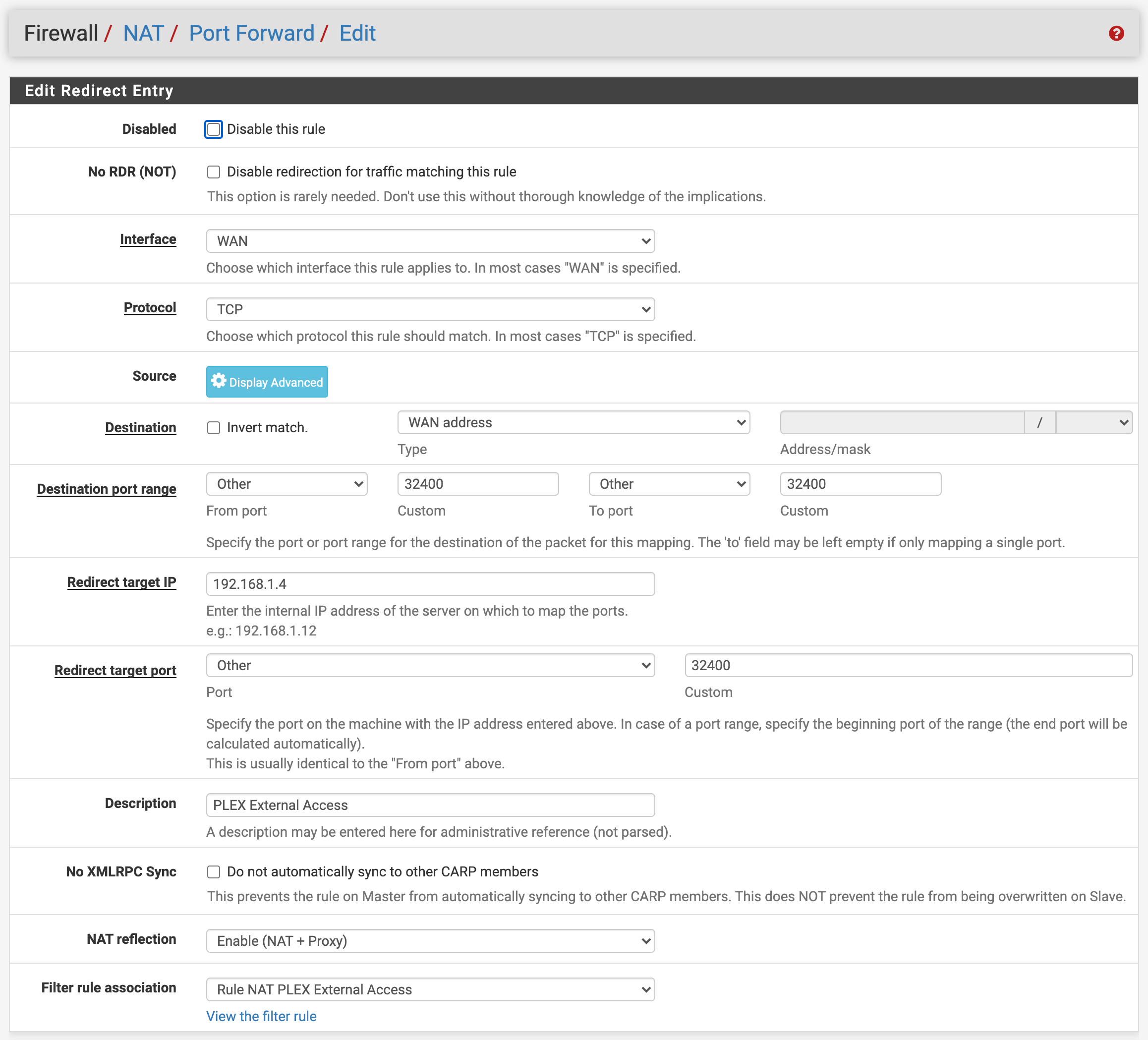Open the Interface WAN dropdown
This screenshot has height=1040, width=1148.
coord(430,241)
